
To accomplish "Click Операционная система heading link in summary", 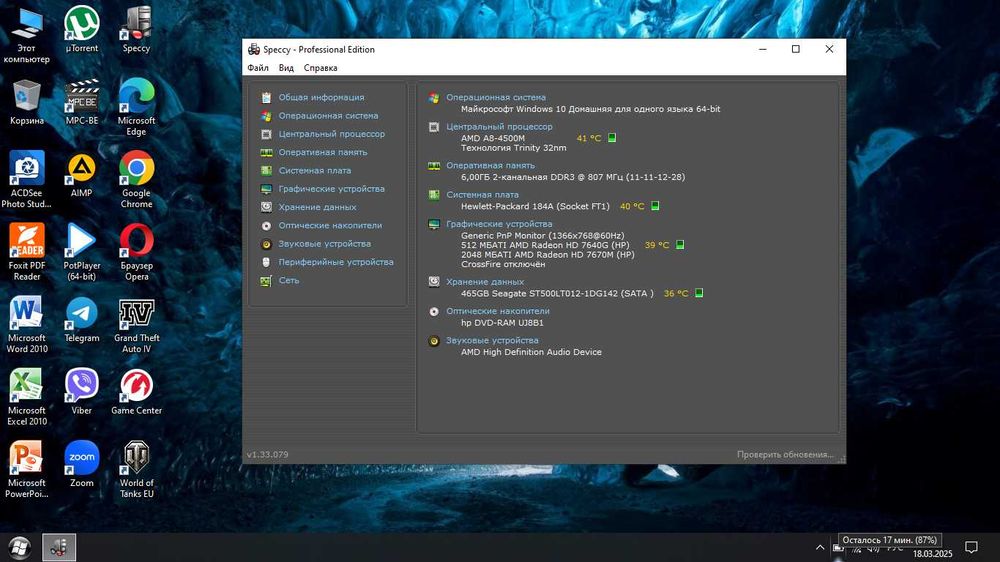I will [x=496, y=98].
